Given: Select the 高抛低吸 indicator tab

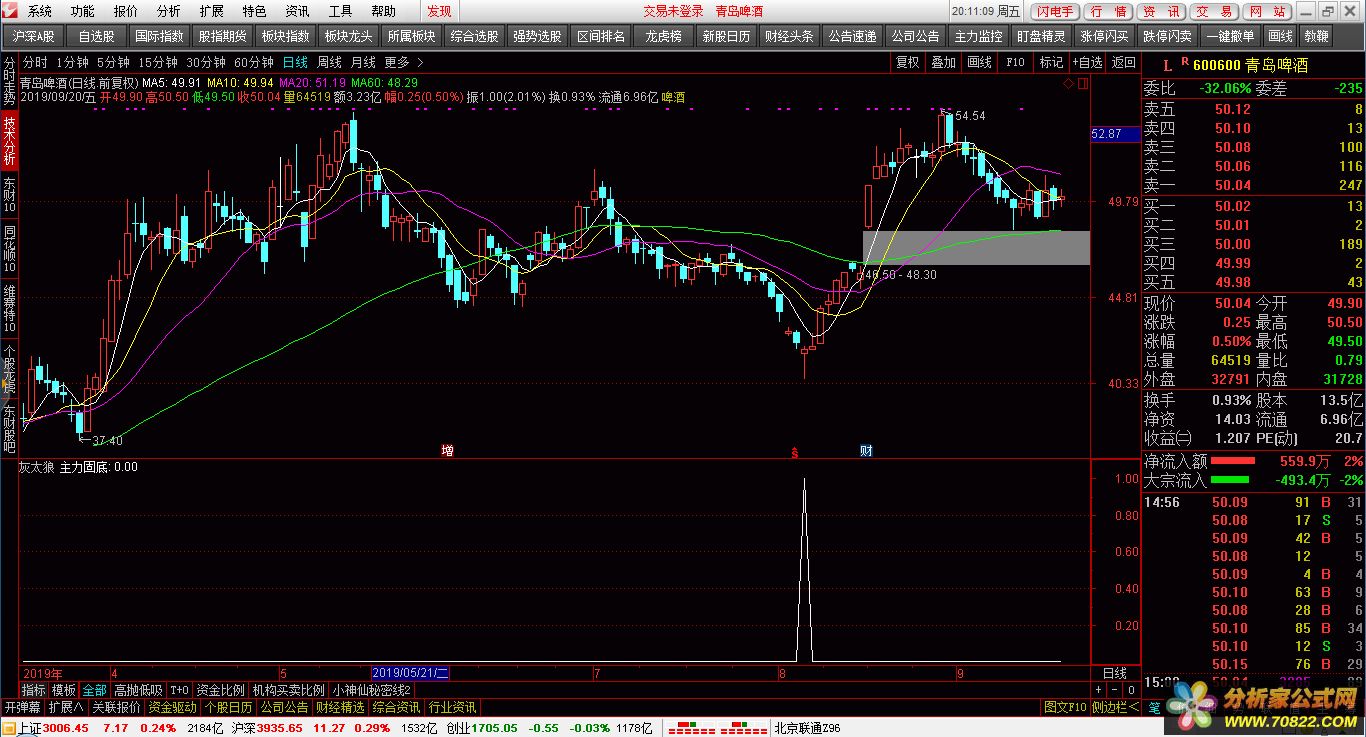Looking at the screenshot, I should (x=138, y=690).
